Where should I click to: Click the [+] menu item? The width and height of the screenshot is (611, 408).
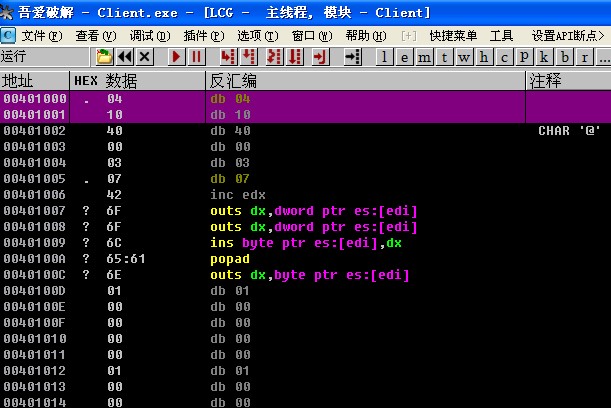pyautogui.click(x=409, y=36)
